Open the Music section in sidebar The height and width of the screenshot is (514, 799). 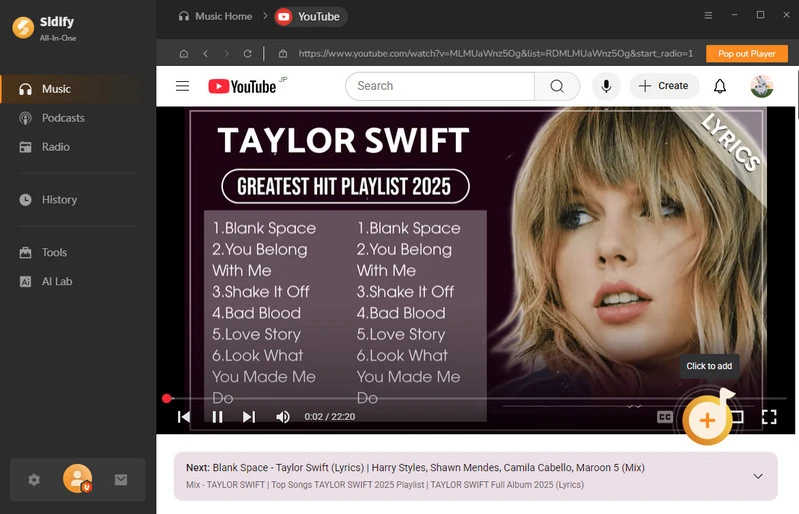point(70,89)
